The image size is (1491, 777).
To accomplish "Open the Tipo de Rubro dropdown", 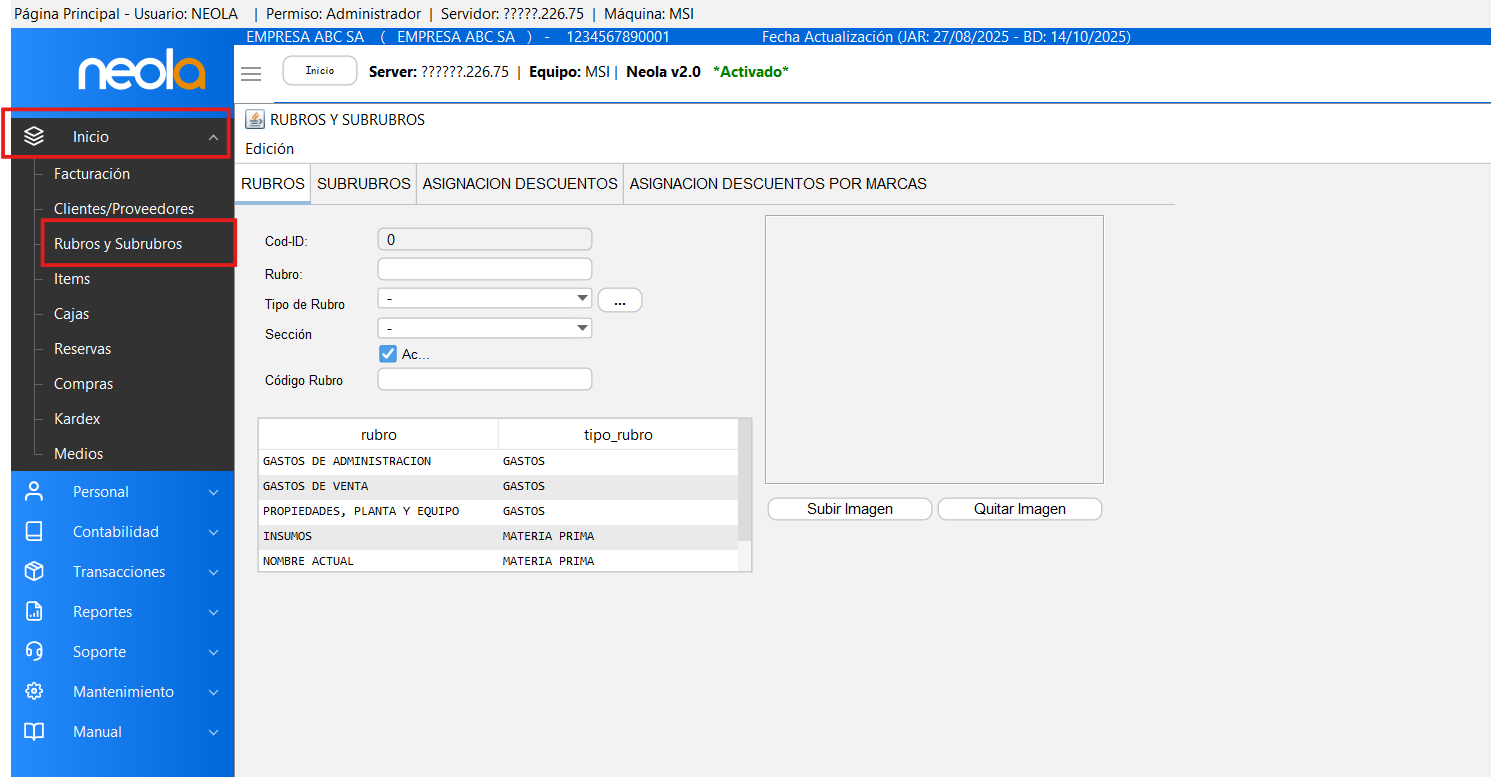I will [484, 298].
